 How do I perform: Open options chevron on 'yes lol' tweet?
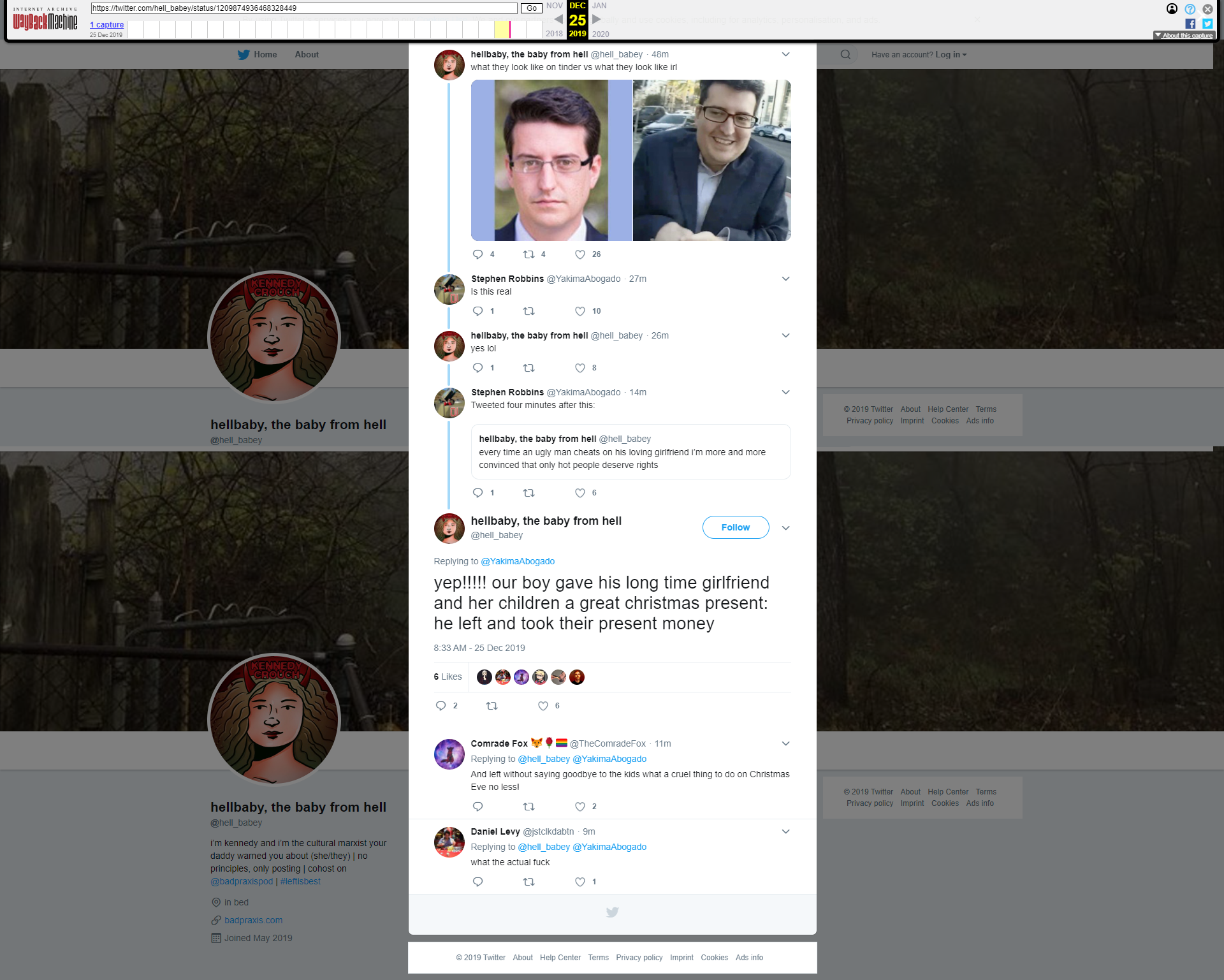[x=785, y=336]
